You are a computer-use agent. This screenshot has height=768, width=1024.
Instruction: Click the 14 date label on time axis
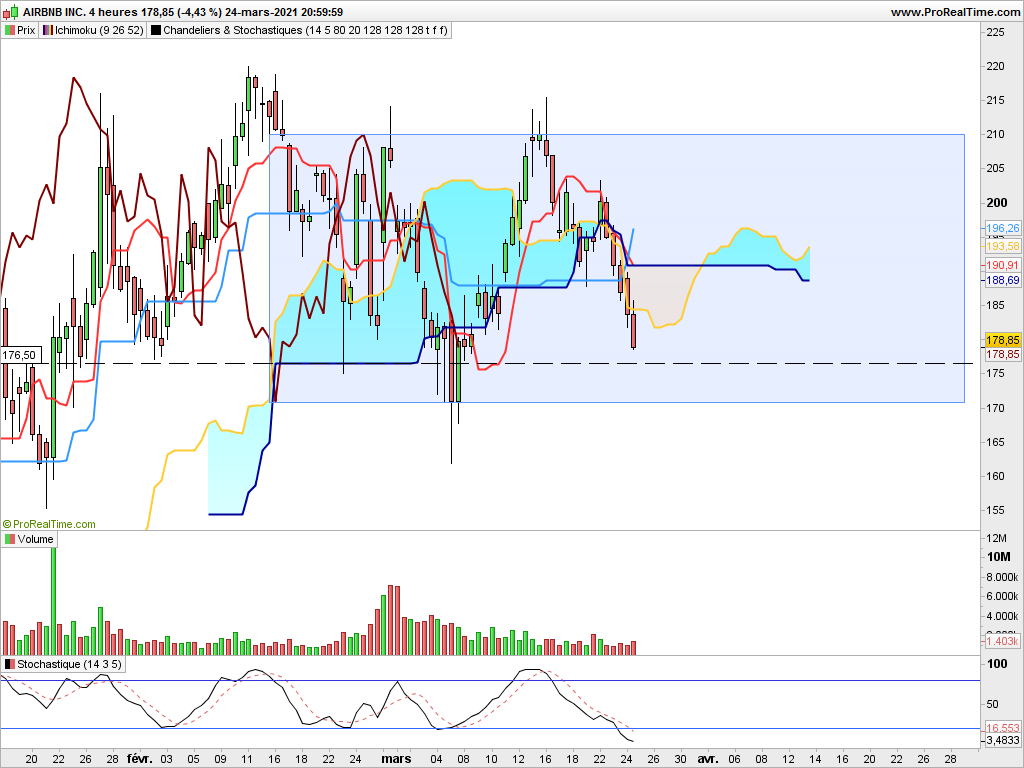816,759
